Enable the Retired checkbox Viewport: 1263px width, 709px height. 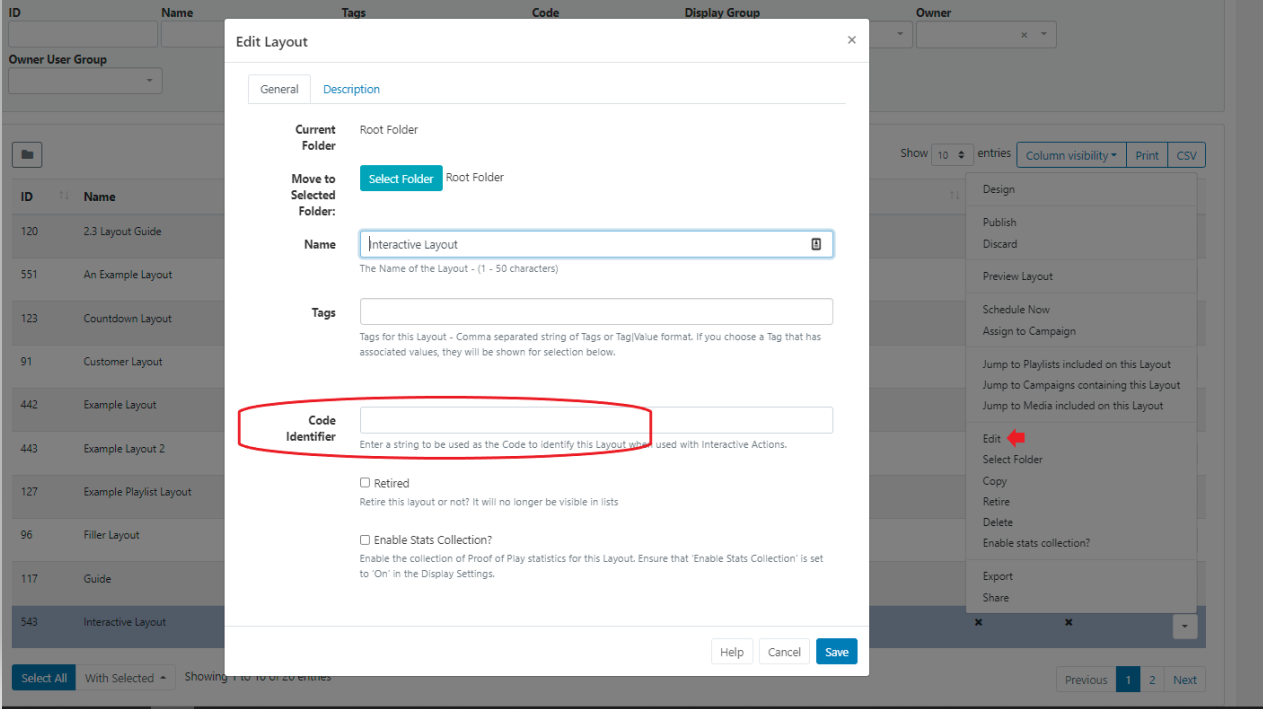(365, 483)
